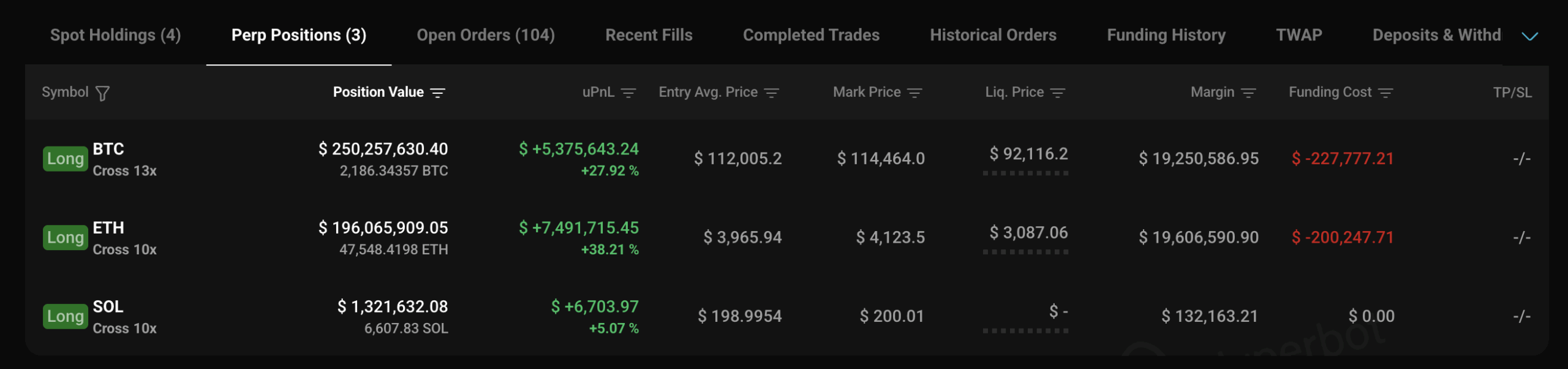
Task: Click the ETH Long badge
Action: point(66,238)
